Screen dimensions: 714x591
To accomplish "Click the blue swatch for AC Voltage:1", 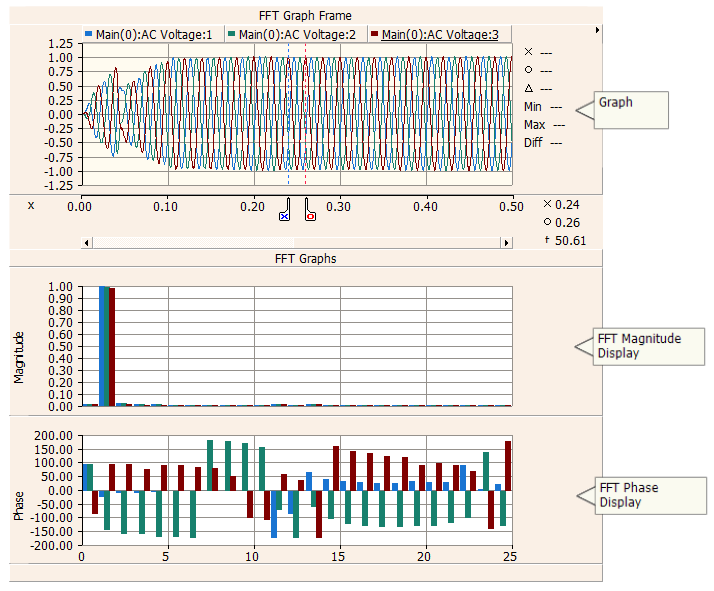I will [89, 35].
